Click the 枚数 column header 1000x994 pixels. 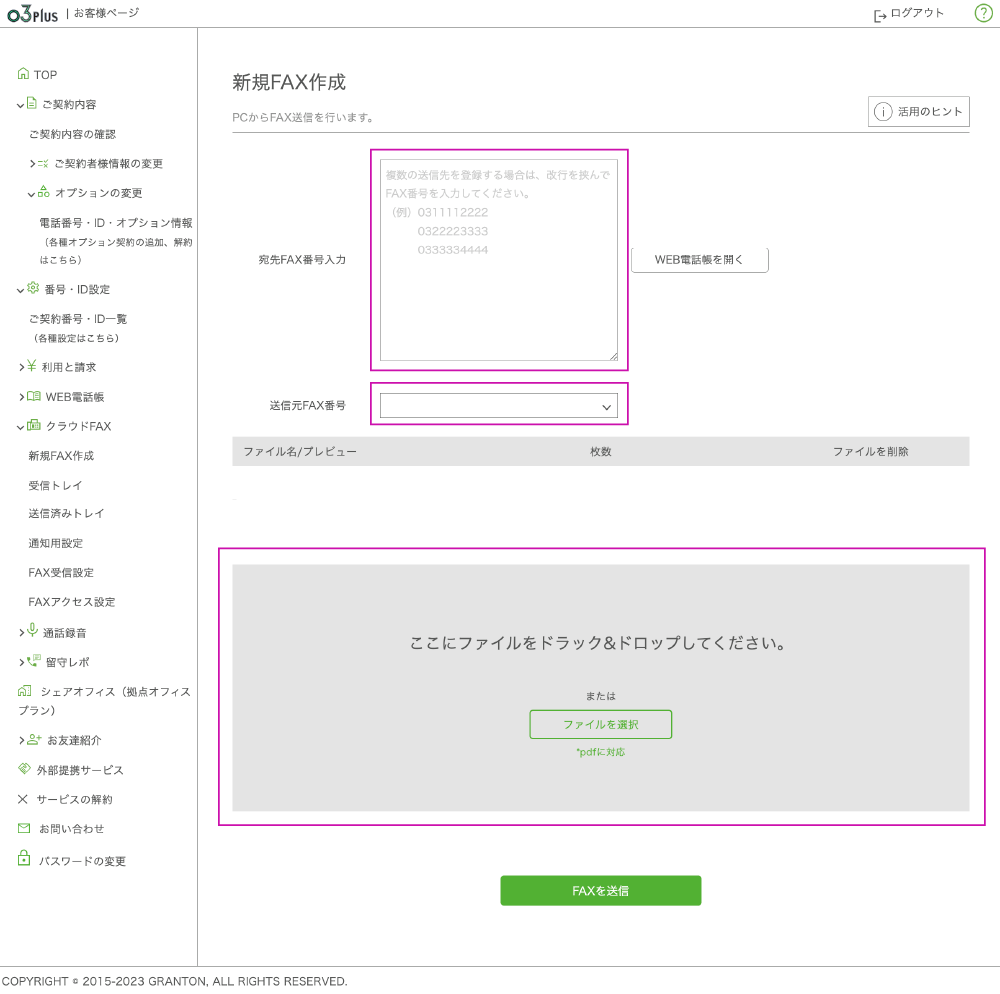pyautogui.click(x=601, y=451)
